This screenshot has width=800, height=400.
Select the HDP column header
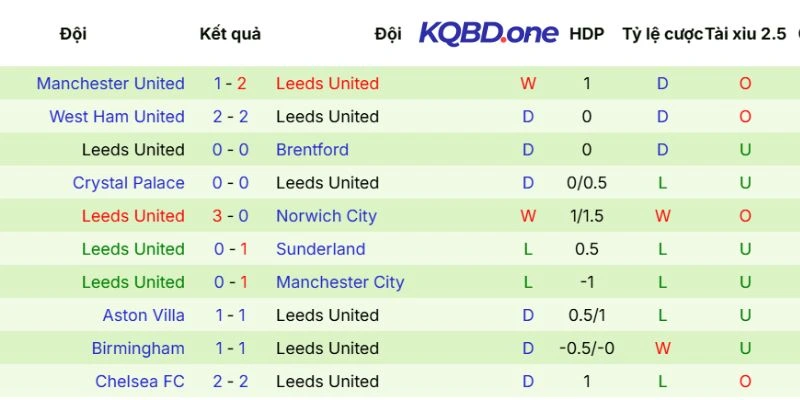coord(586,34)
